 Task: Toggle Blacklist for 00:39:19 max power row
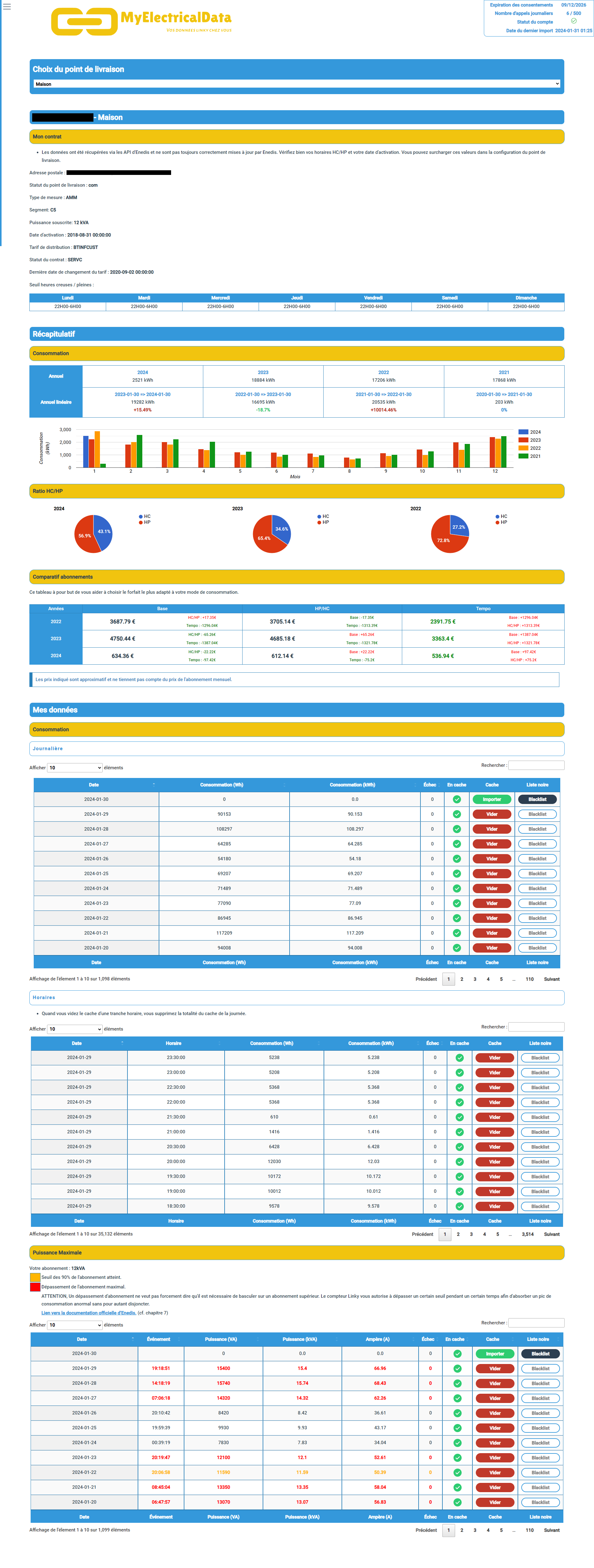pyautogui.click(x=540, y=1443)
